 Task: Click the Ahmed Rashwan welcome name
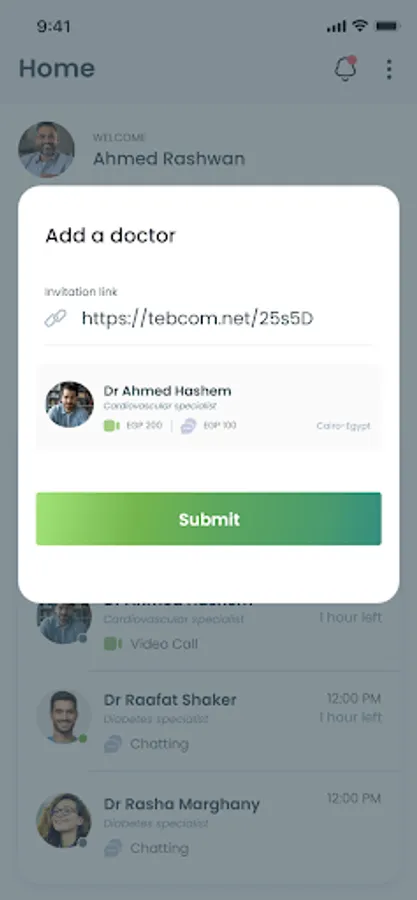[169, 159]
